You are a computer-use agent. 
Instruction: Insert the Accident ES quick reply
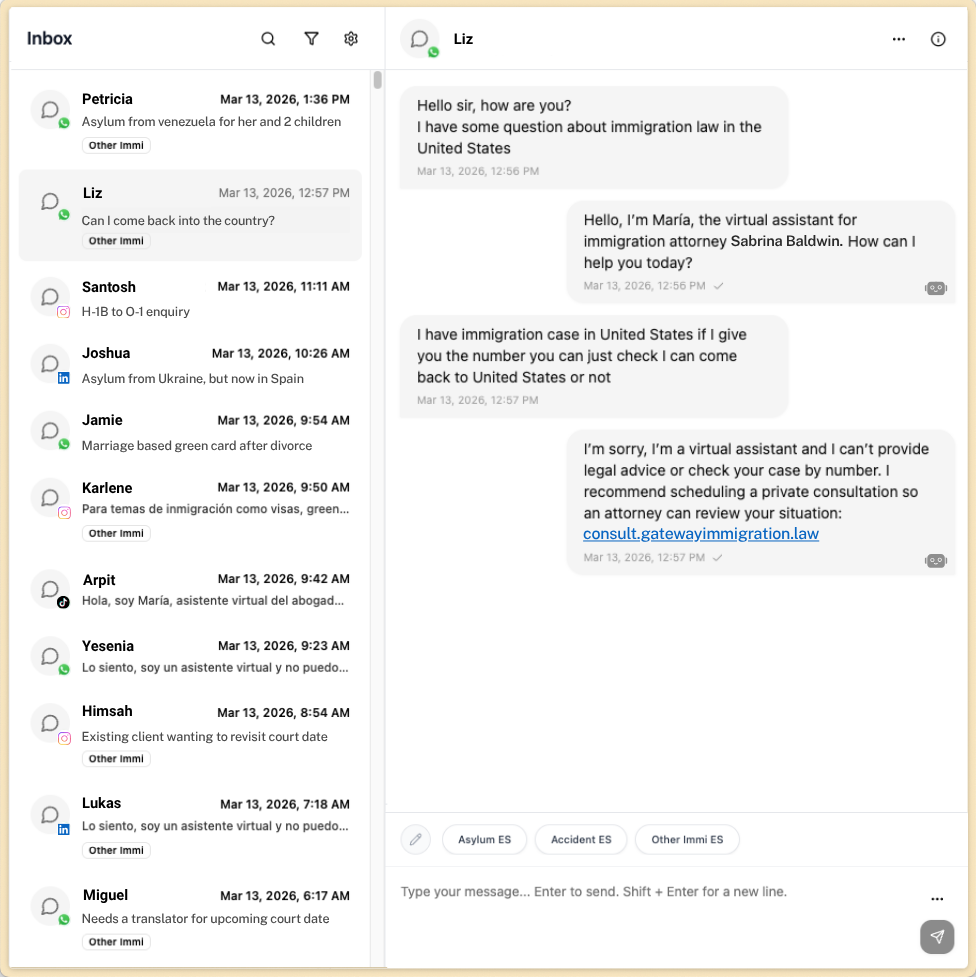pyautogui.click(x=580, y=839)
